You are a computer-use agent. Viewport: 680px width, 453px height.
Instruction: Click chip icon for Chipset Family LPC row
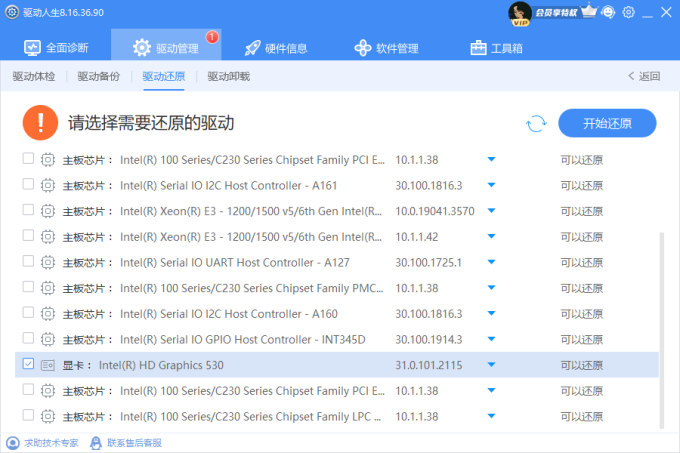(48, 417)
